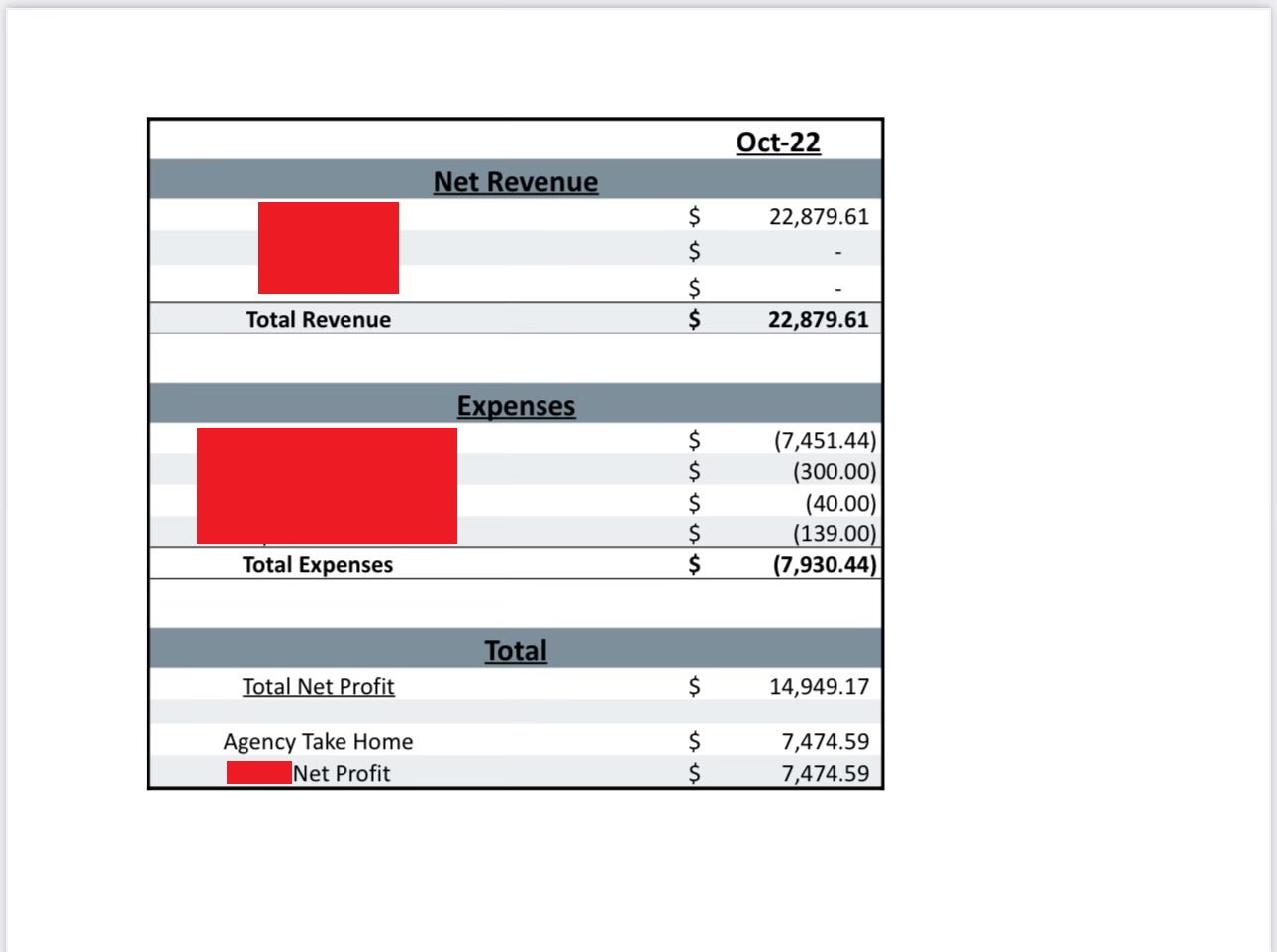Click the (139.00) expense value
This screenshot has width=1277, height=952.
pyautogui.click(x=834, y=534)
